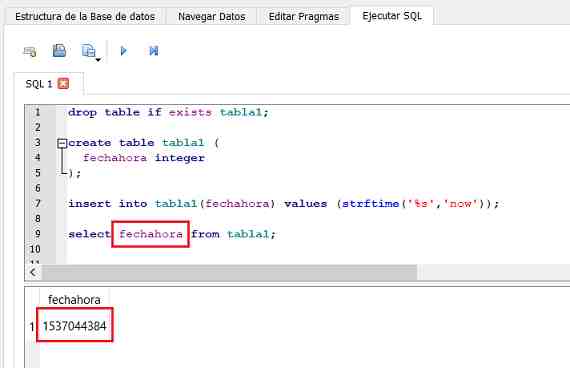Click the horizontal scrollbar left arrow
The image size is (570, 368).
point(33,272)
